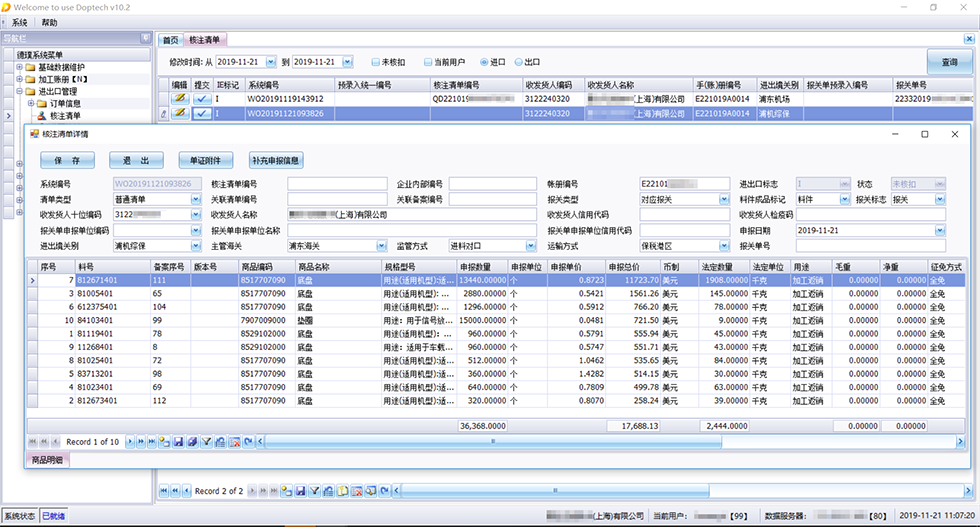The image size is (980, 527).
Task: Toggle the 当前用户 checkbox
Action: pyautogui.click(x=428, y=62)
